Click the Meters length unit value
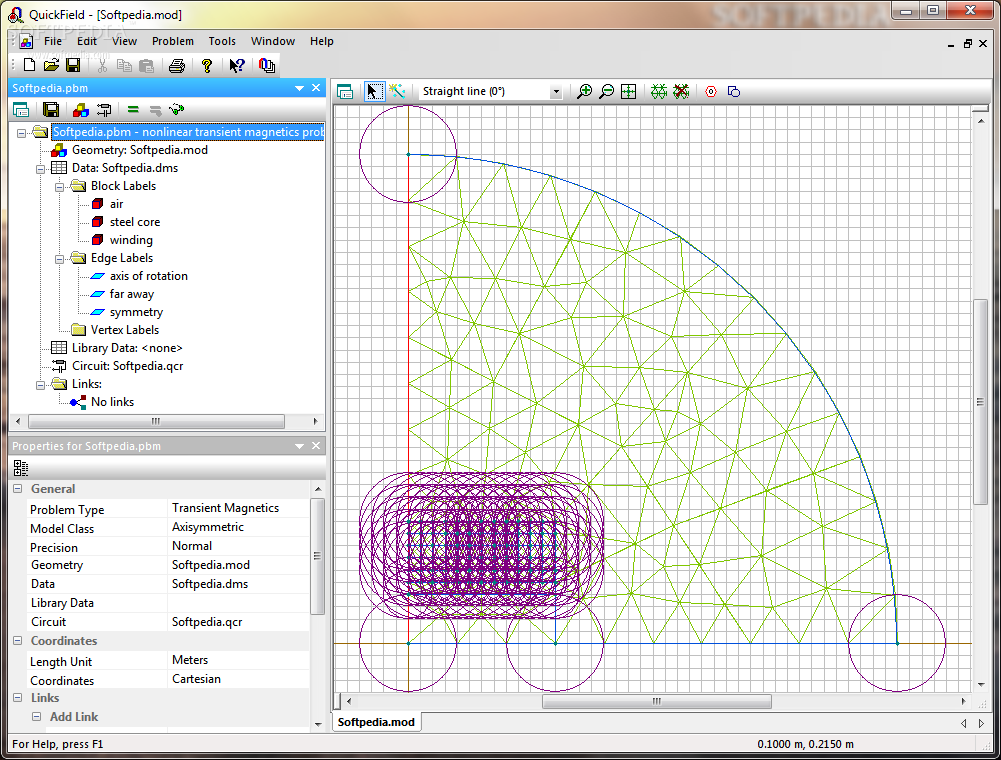The width and height of the screenshot is (1001, 760). point(190,660)
